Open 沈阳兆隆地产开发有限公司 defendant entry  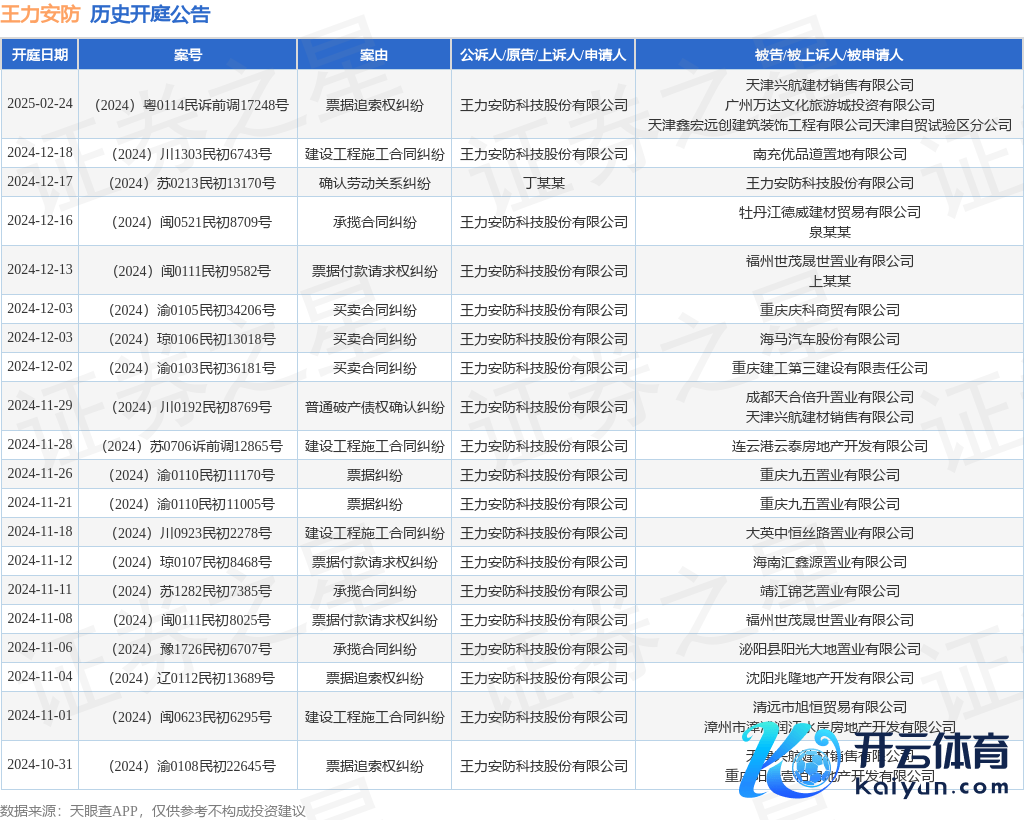pos(829,678)
